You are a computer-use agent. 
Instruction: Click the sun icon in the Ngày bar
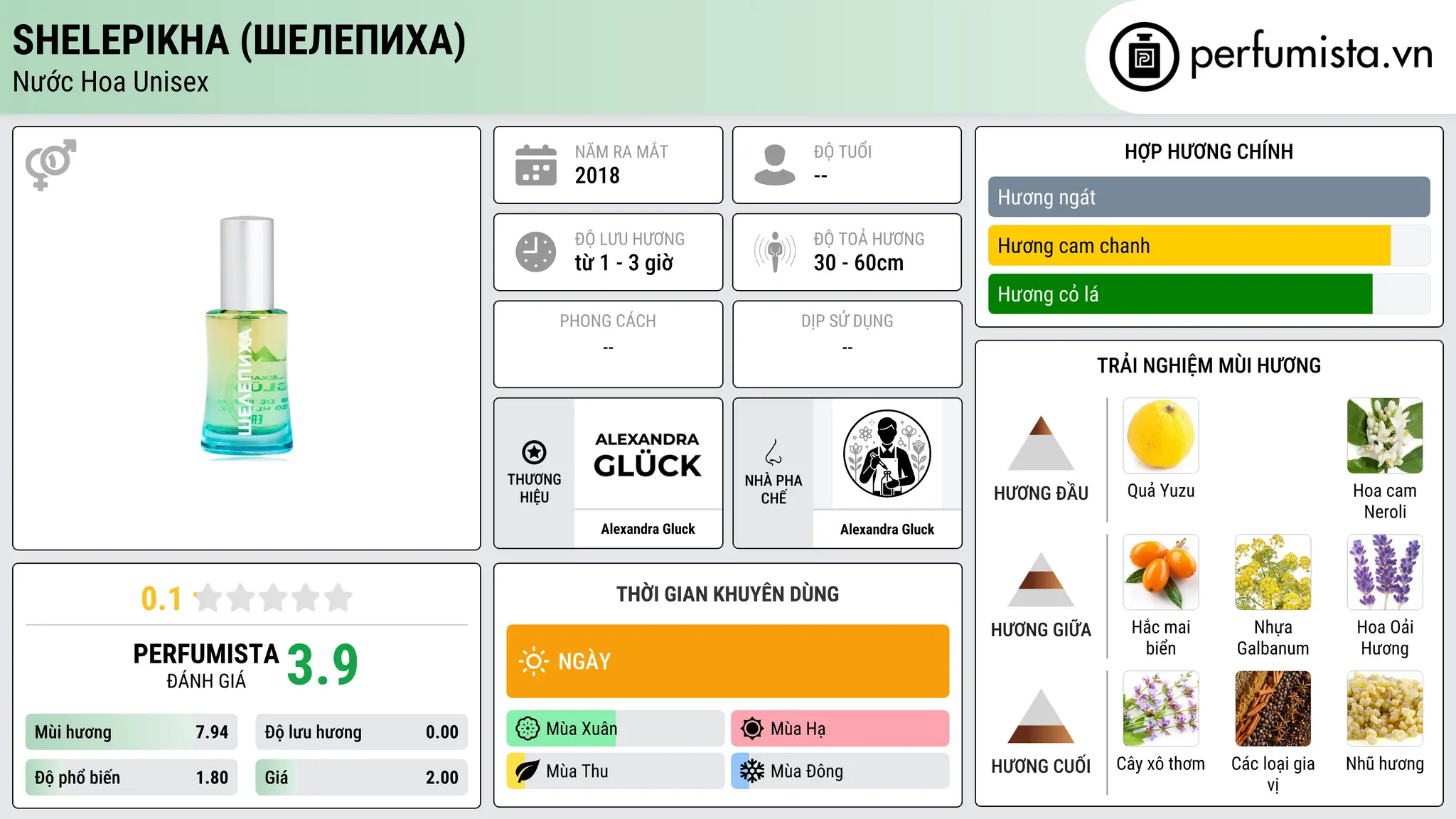click(533, 661)
